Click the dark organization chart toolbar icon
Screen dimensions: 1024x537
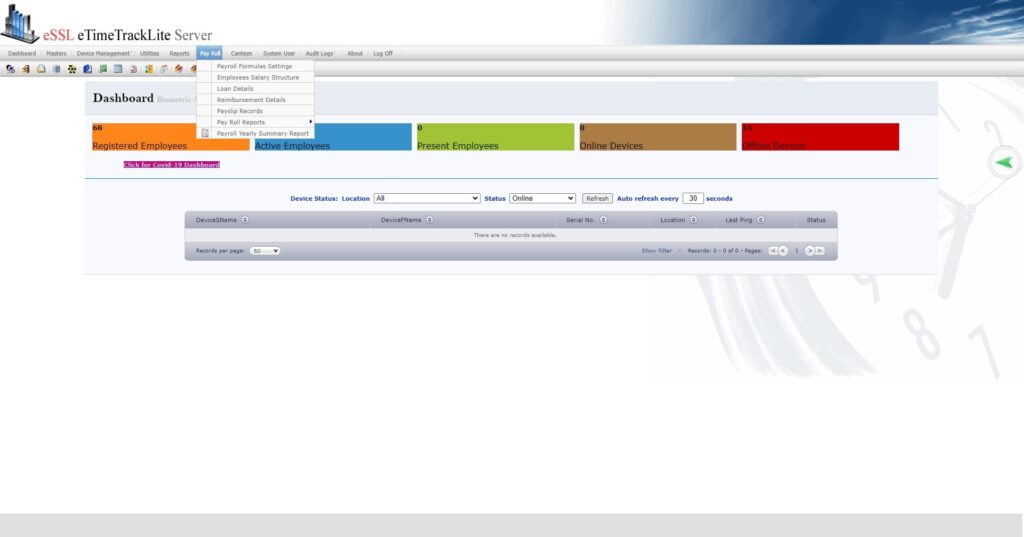(x=72, y=69)
